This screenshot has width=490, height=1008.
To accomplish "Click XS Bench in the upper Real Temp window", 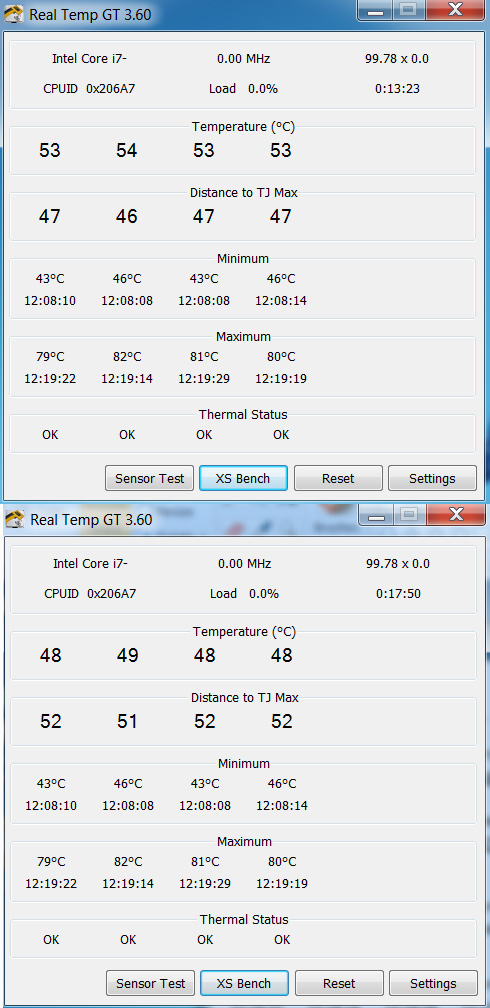I will [243, 478].
